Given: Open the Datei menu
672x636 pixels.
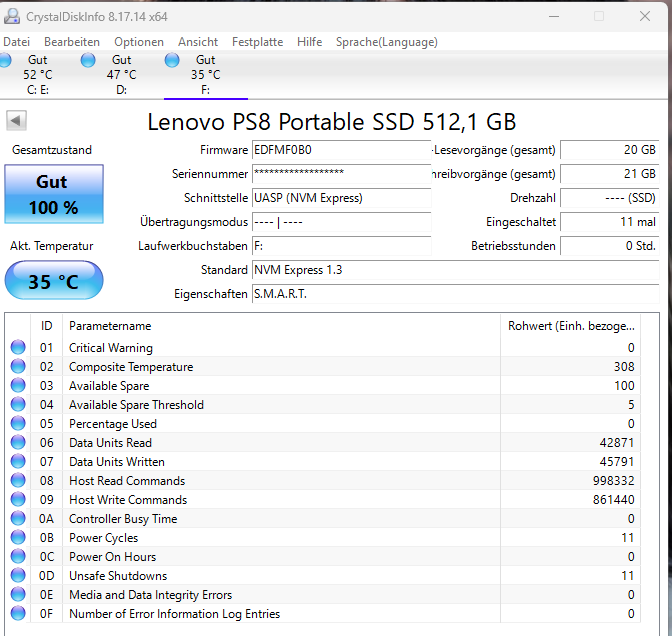Looking at the screenshot, I should (x=16, y=42).
